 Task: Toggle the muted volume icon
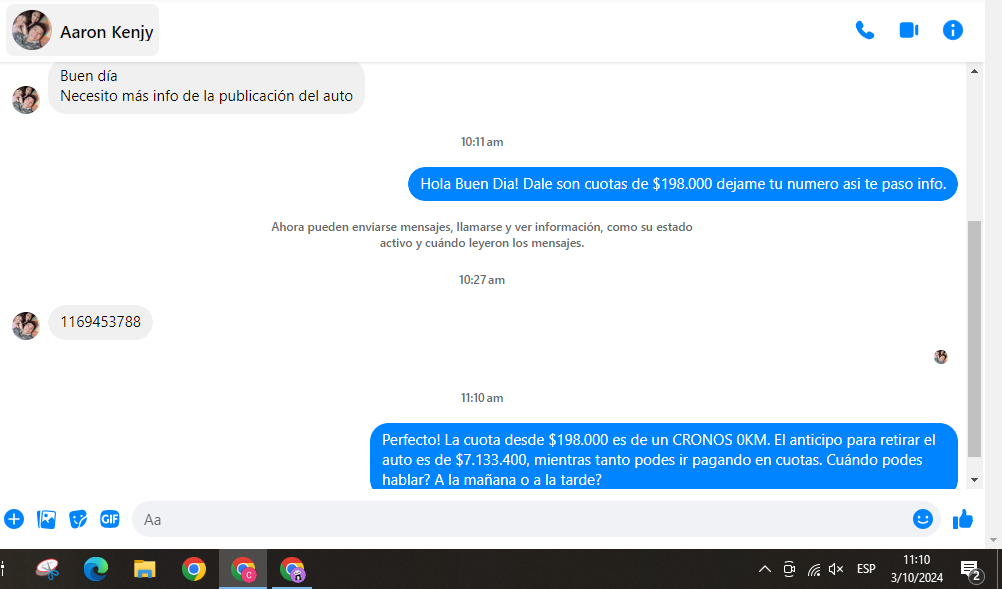[836, 569]
